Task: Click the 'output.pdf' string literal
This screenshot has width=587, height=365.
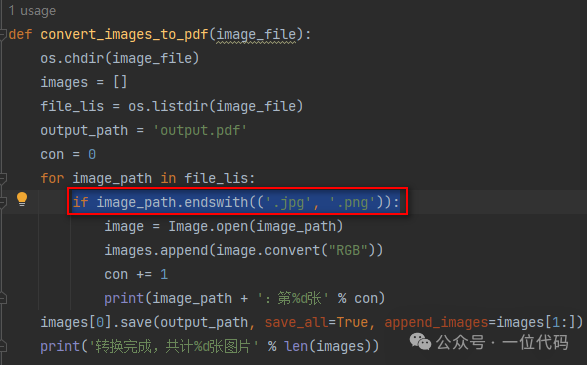Action: (200, 131)
